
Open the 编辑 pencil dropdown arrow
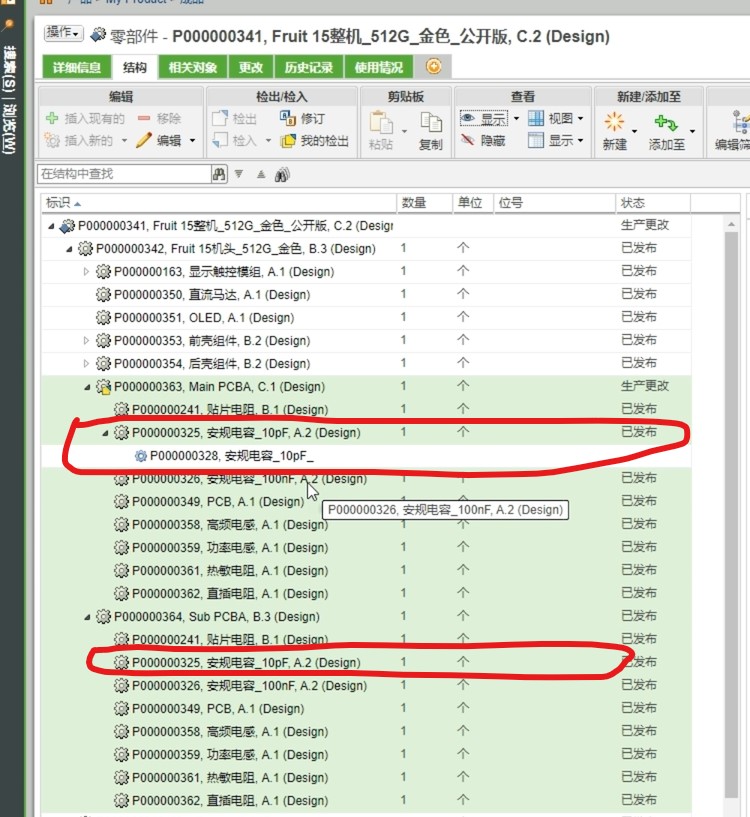coord(192,141)
